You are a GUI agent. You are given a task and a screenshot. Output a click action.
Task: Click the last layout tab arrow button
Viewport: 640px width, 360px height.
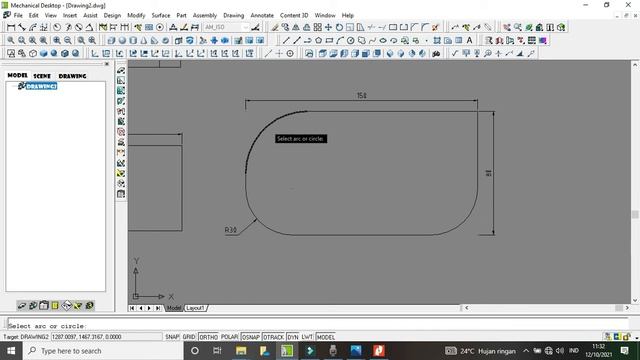(158, 308)
